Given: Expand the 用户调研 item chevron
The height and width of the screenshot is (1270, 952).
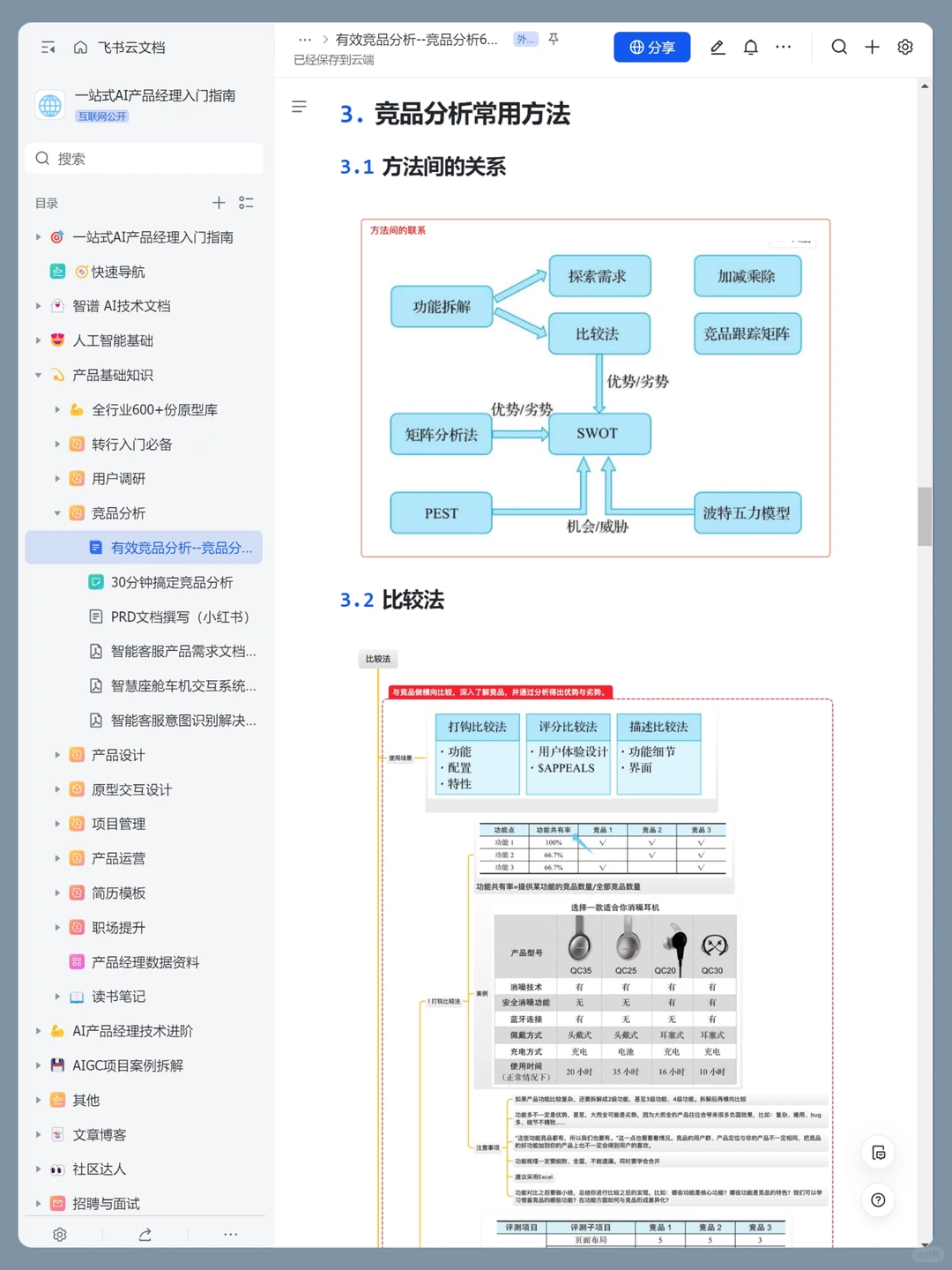Looking at the screenshot, I should coord(56,478).
